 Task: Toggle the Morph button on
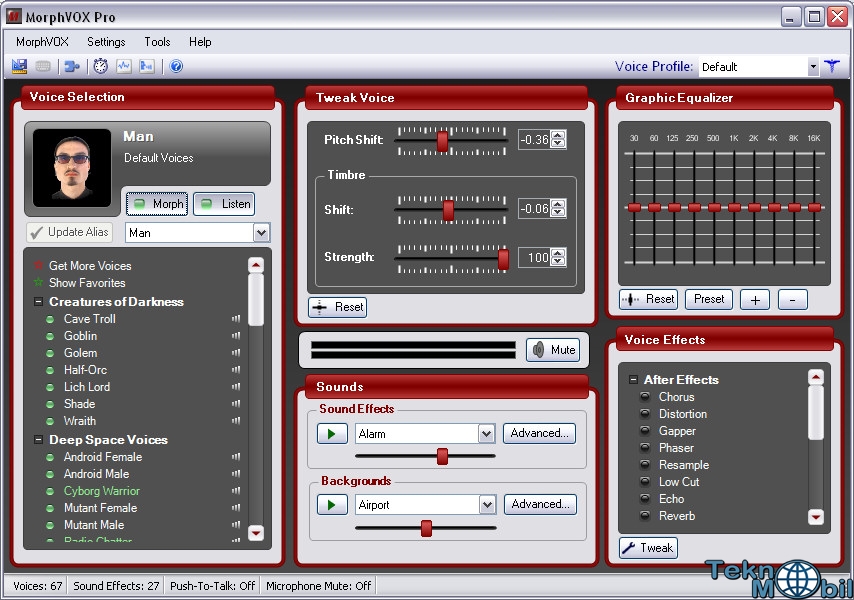157,204
